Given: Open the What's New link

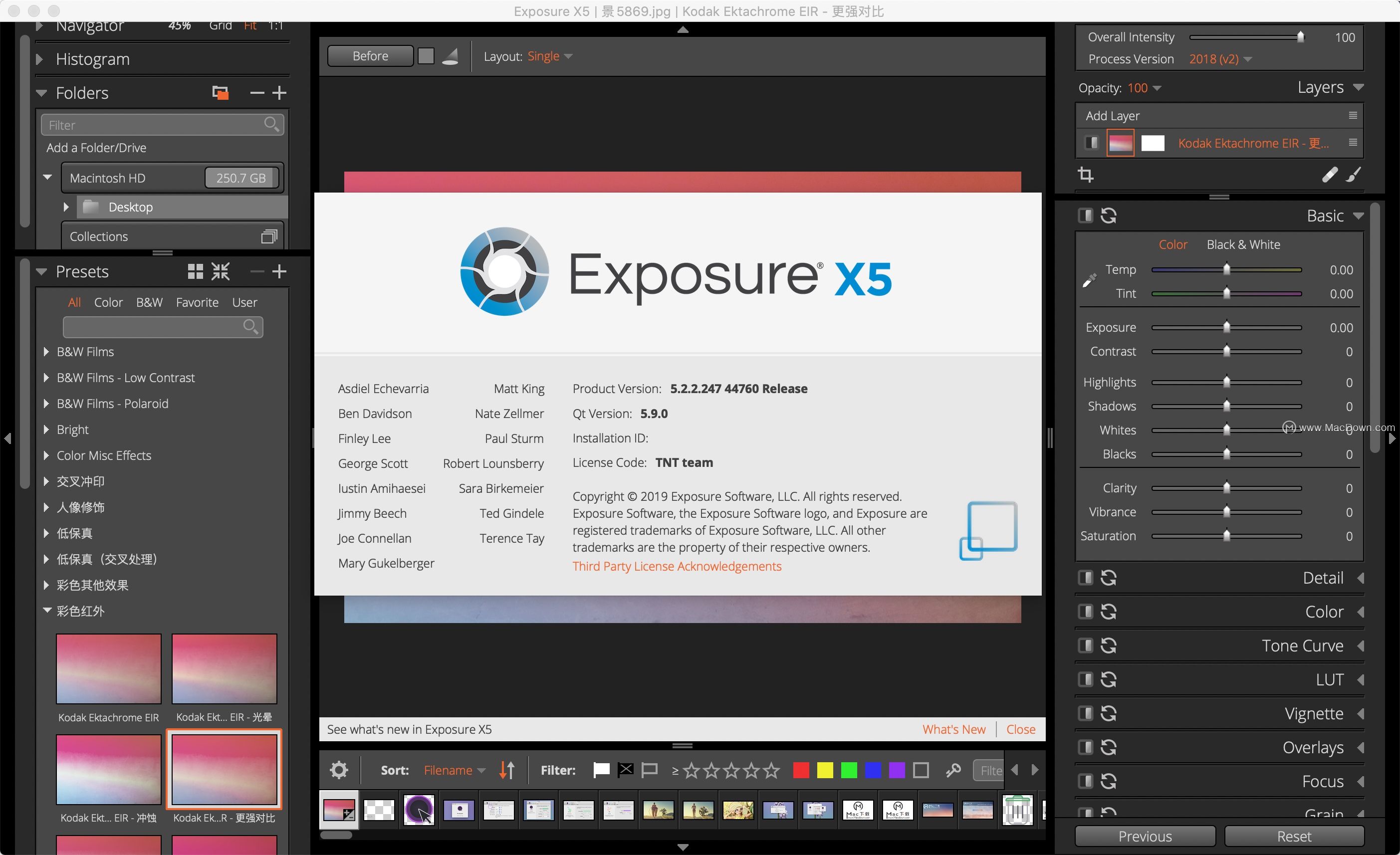Looking at the screenshot, I should click(953, 729).
